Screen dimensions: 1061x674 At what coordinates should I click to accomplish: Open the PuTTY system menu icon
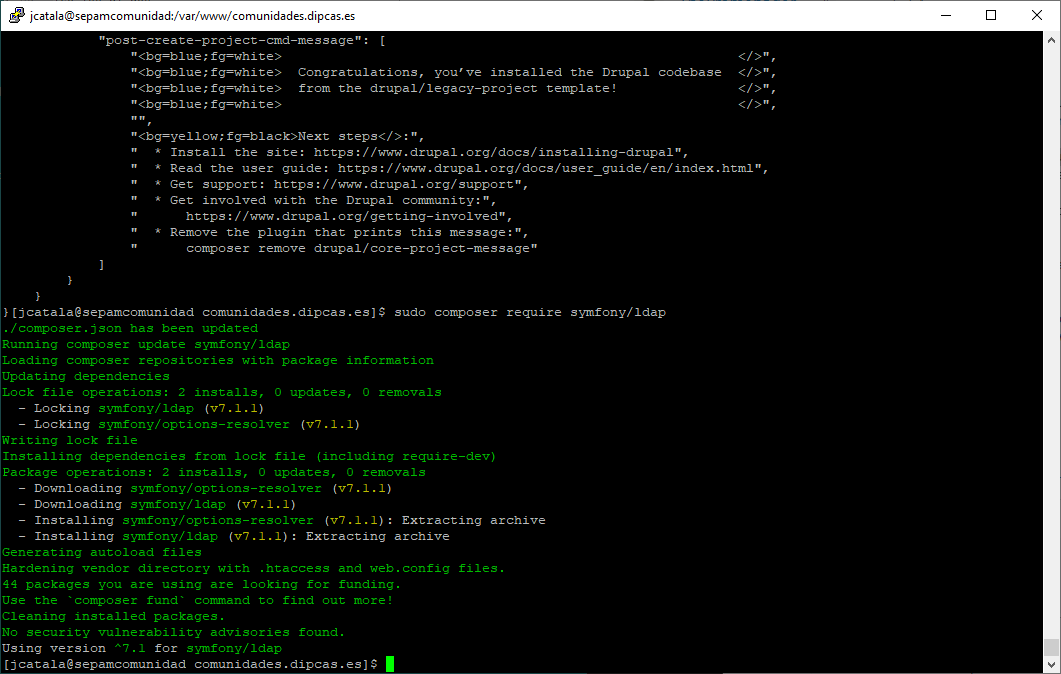pos(16,15)
